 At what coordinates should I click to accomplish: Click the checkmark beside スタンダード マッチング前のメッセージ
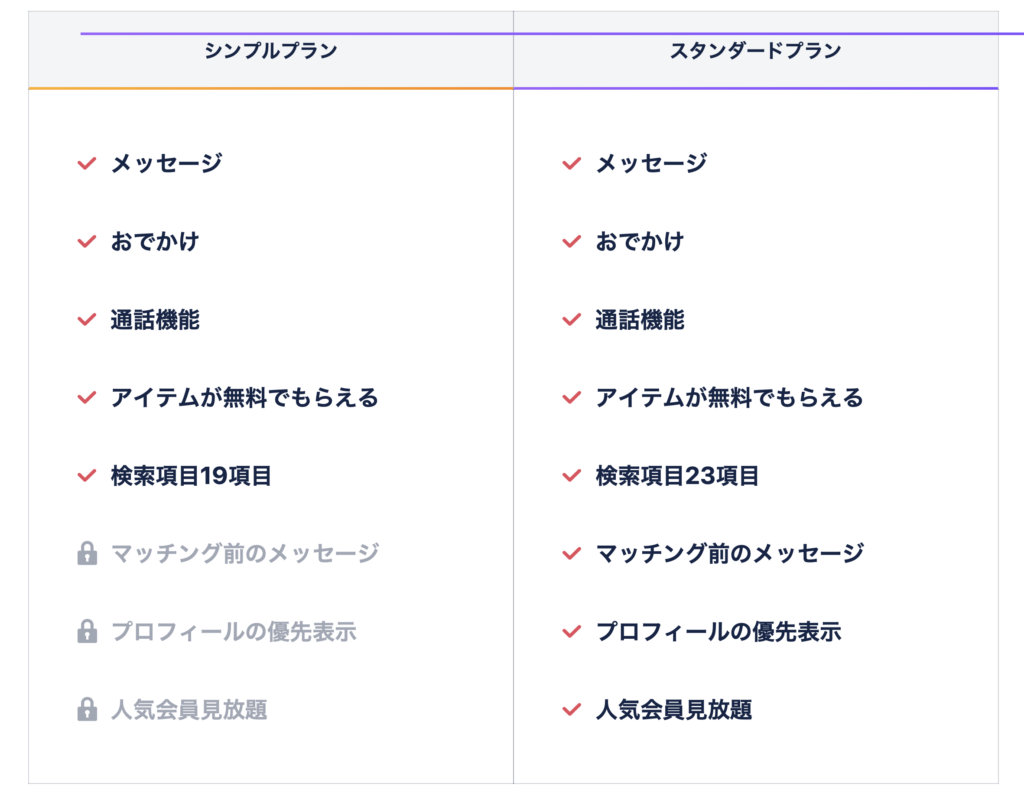572,553
